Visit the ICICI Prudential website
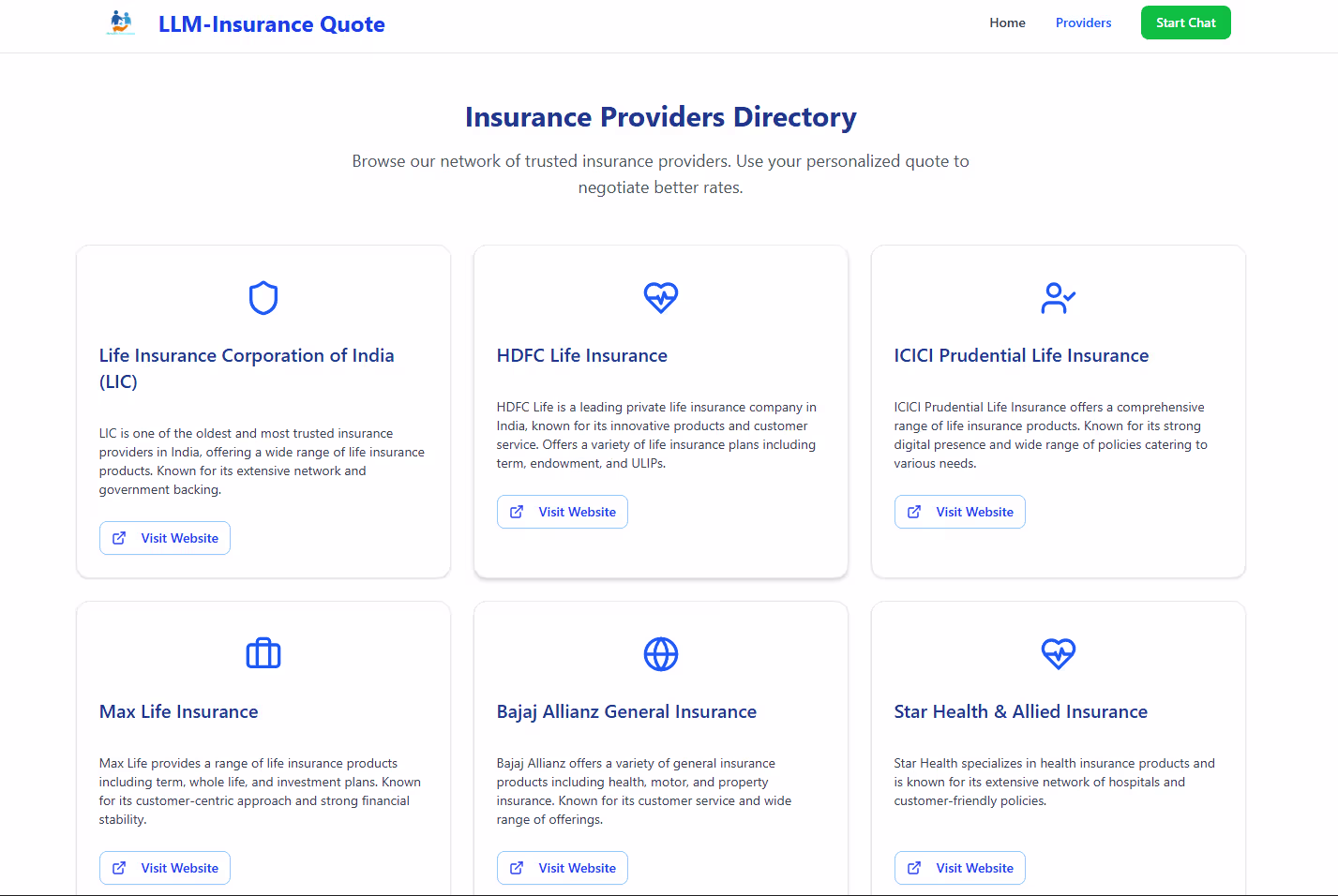The image size is (1338, 896). [x=959, y=511]
